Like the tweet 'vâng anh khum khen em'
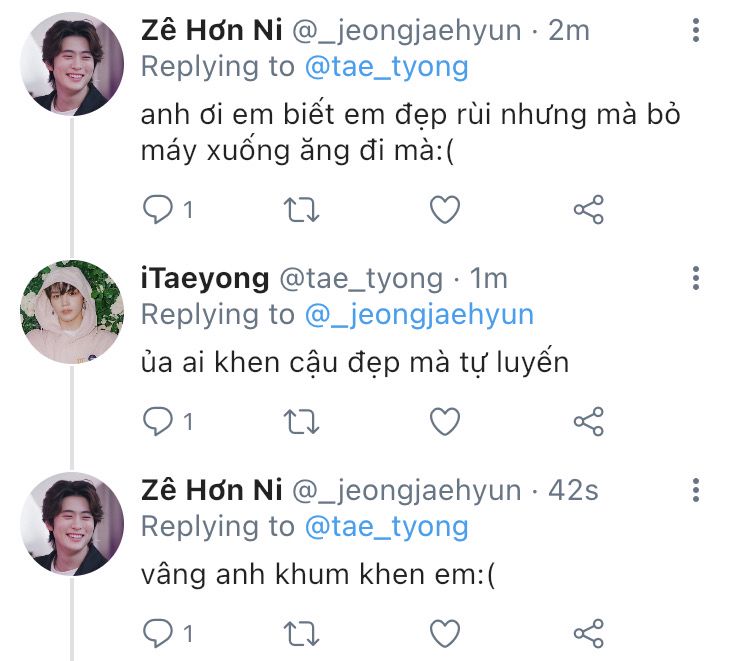Image resolution: width=750 pixels, height=661 pixels. [x=444, y=632]
